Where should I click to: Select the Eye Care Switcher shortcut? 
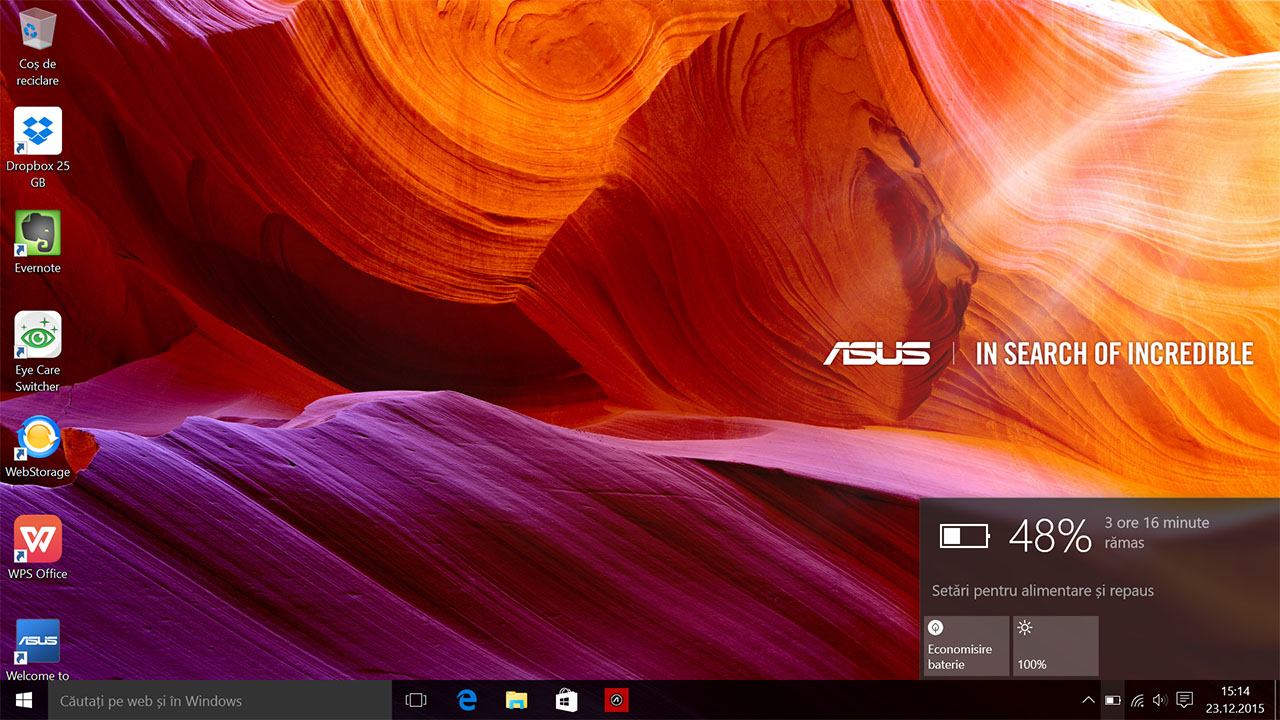pos(38,352)
